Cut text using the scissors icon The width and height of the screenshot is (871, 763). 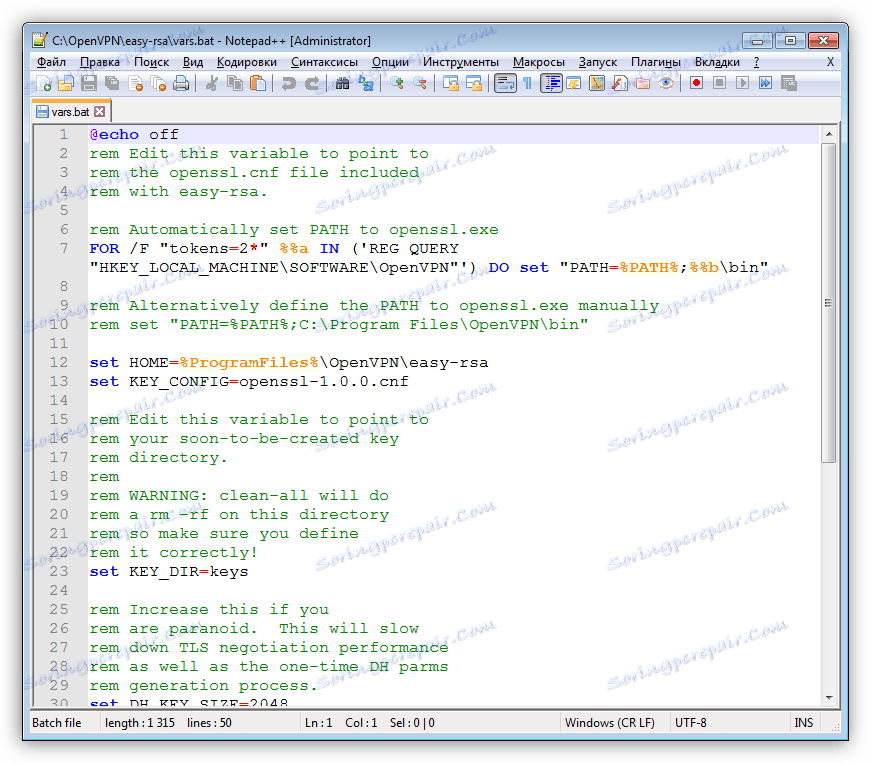coord(213,83)
